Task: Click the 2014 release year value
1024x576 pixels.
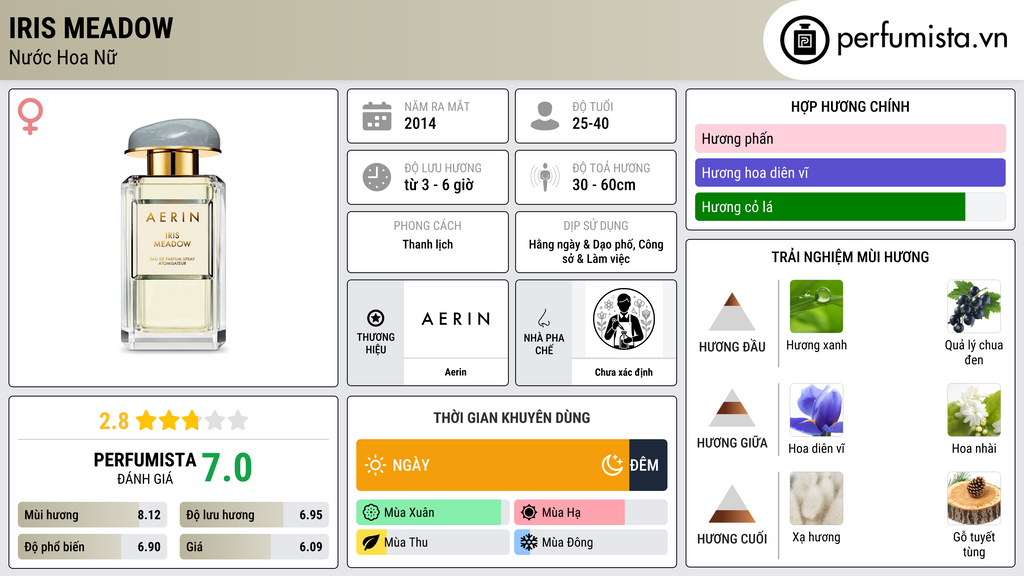Action: tap(420, 123)
